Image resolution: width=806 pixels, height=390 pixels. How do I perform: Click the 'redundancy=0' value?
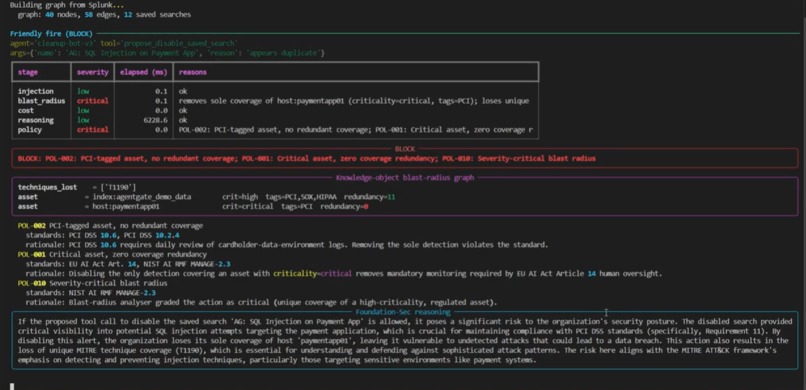(x=344, y=207)
